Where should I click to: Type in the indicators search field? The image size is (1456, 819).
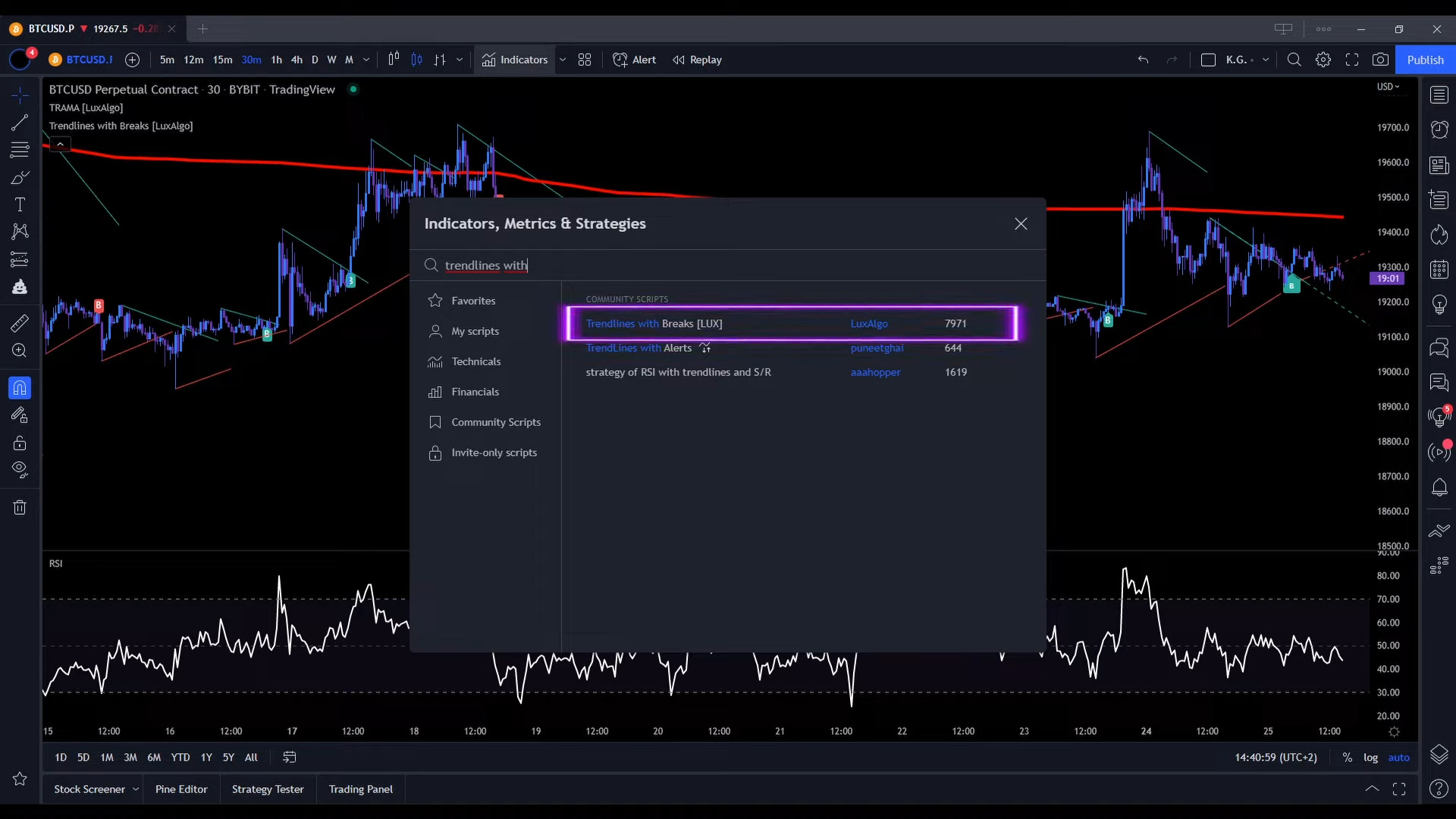(x=682, y=265)
